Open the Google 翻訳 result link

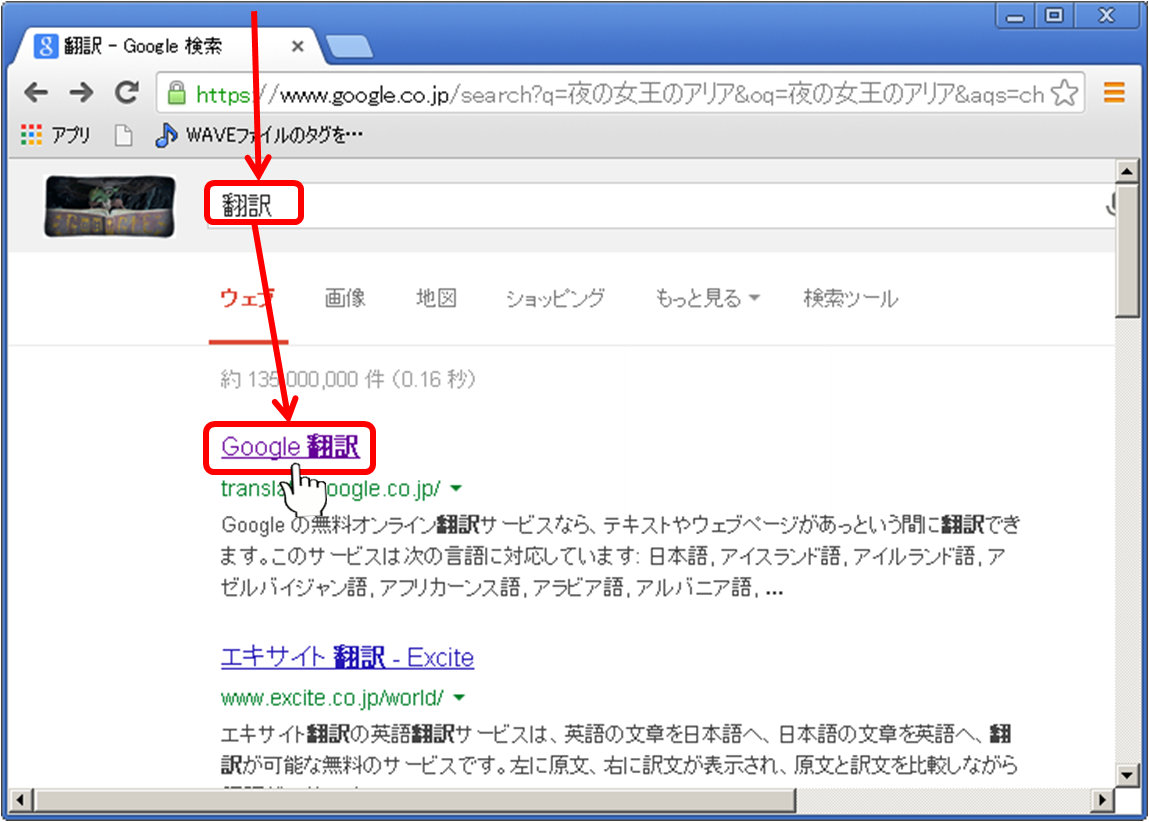pos(290,446)
